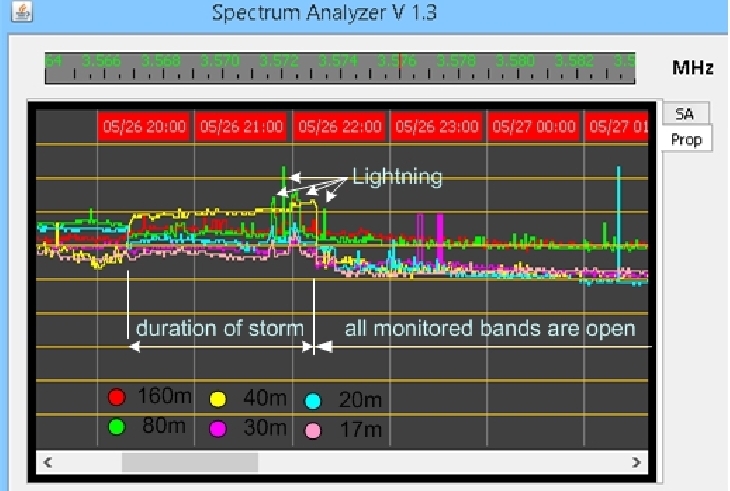
Task: Select the pink 17m legend dot
Action: [x=312, y=430]
